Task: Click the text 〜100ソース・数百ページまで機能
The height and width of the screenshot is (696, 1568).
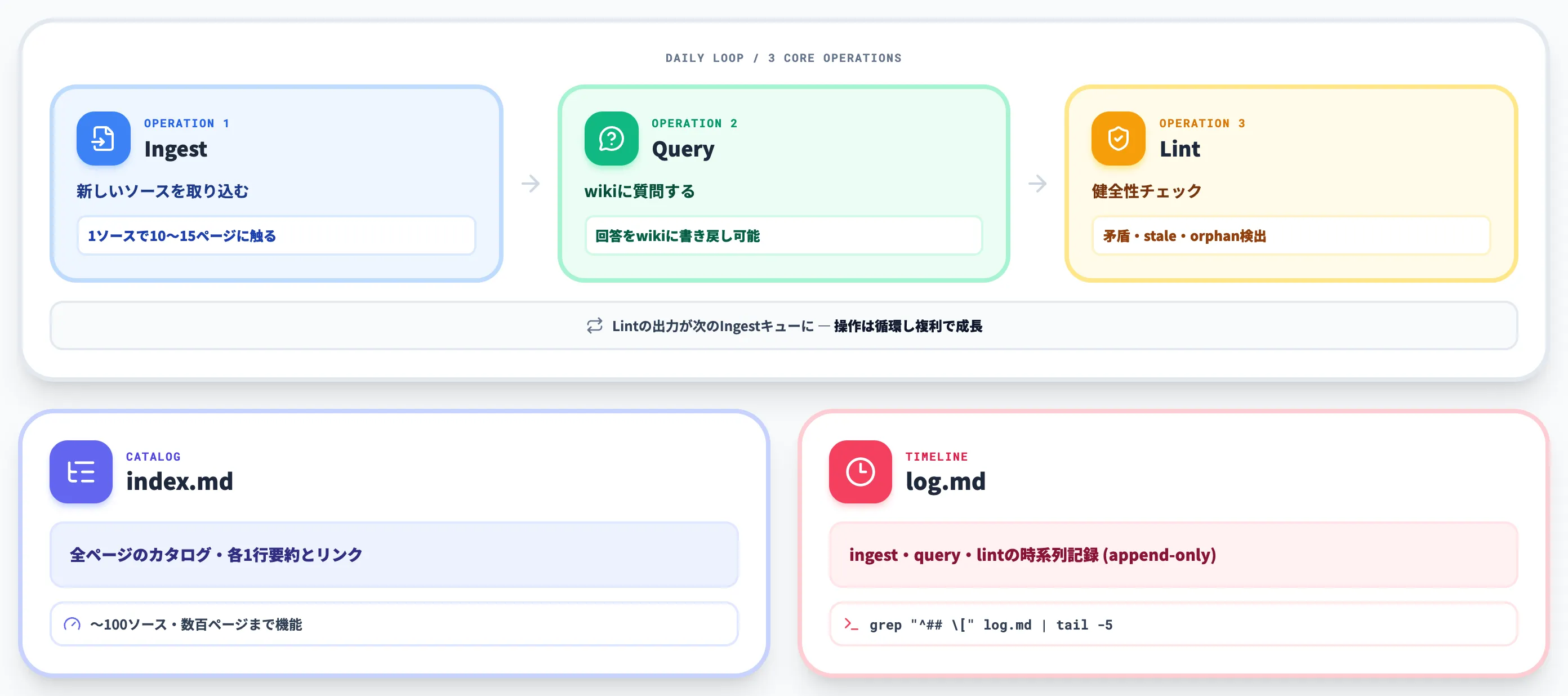Action: [x=196, y=624]
